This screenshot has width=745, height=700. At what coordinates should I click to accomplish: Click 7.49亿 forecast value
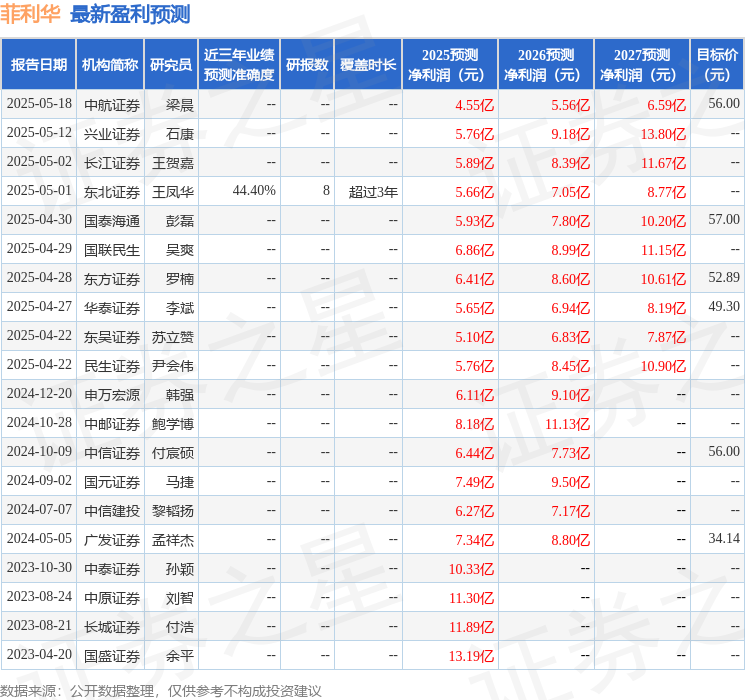point(474,482)
